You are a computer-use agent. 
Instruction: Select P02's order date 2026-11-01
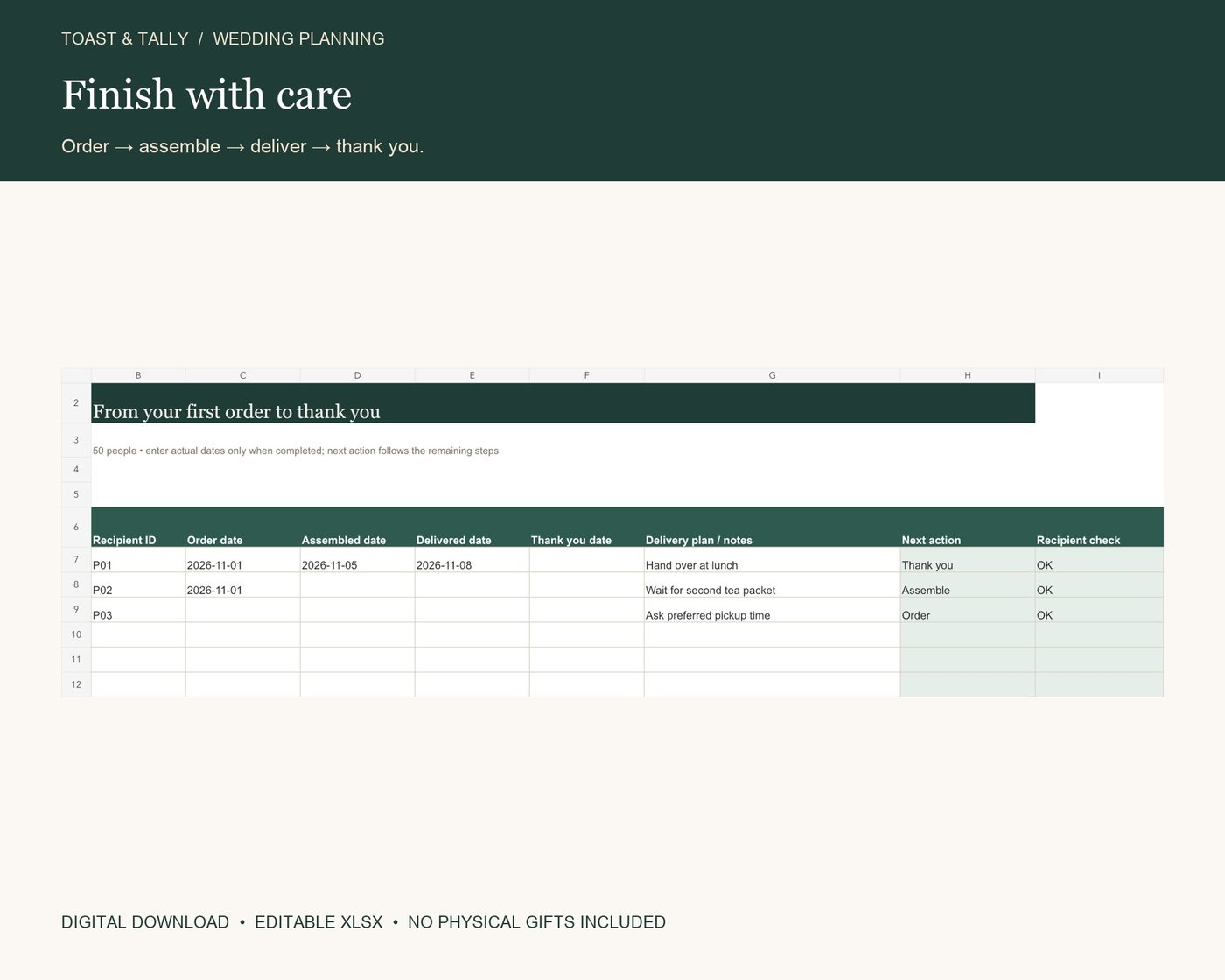(242, 584)
